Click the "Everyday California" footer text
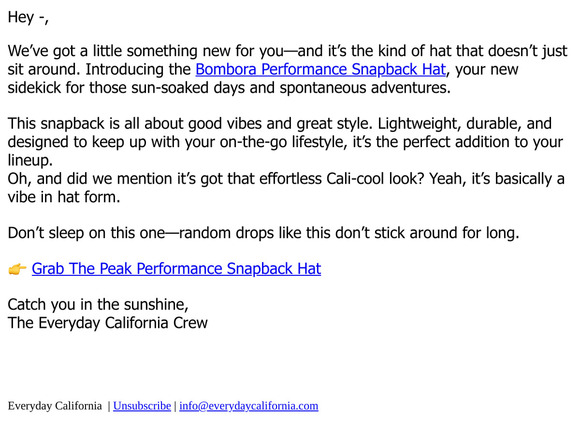Viewport: 580px width, 422px height. tap(55, 406)
